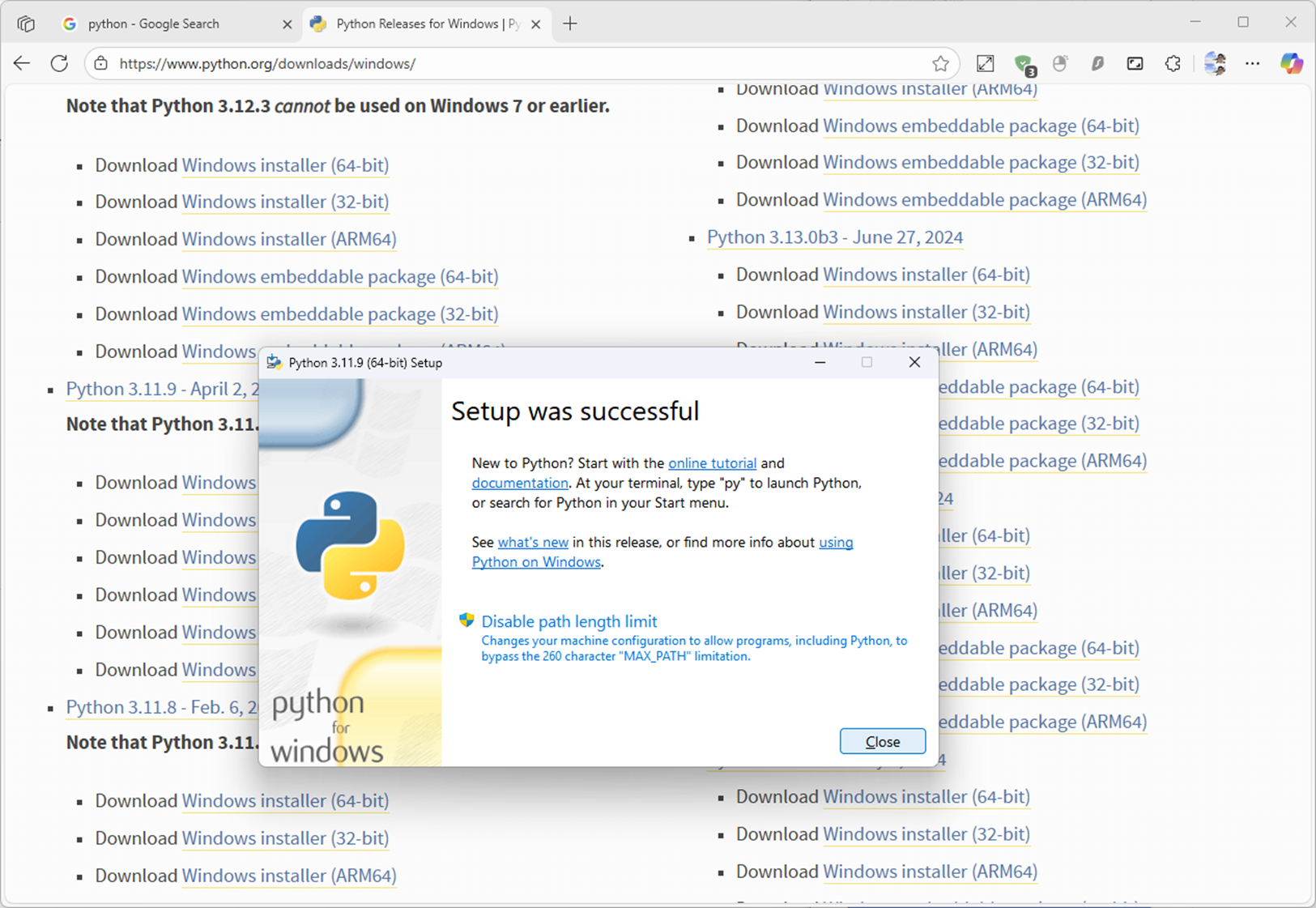The height and width of the screenshot is (908, 1316).
Task: Click the round grey extension icon
Action: tap(1060, 63)
